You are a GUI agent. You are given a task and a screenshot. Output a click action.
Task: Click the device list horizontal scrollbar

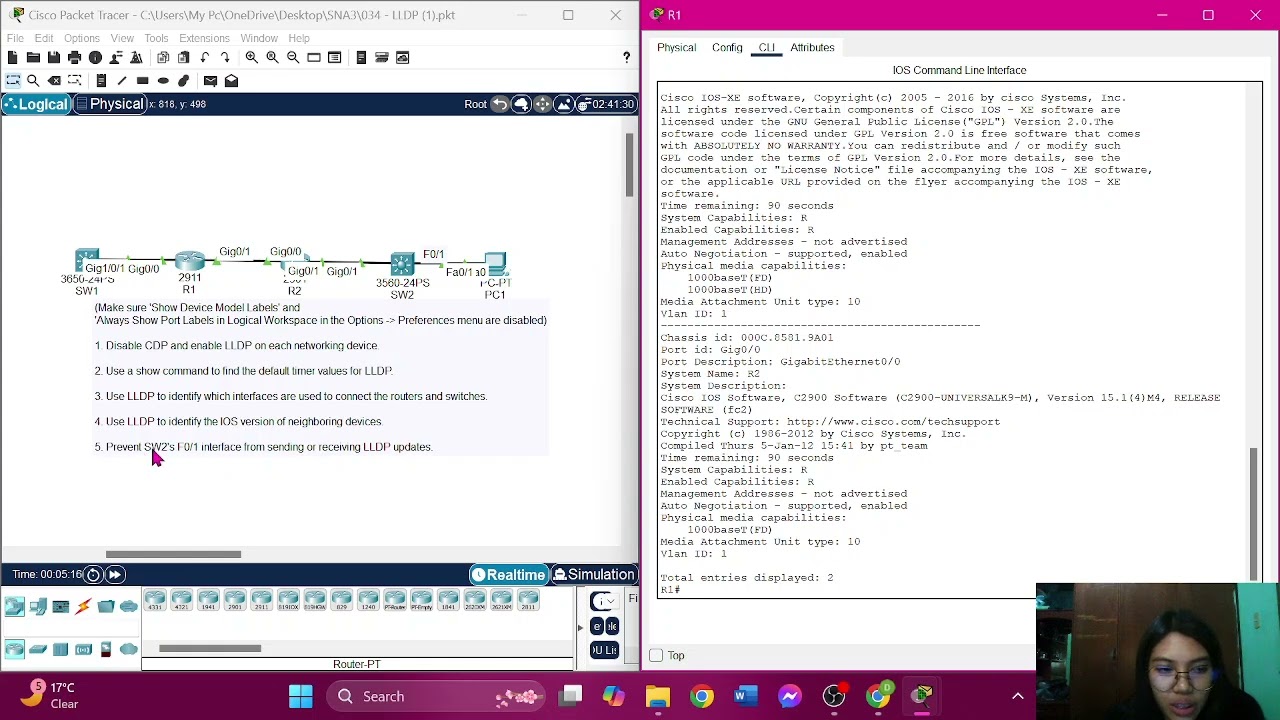coord(210,648)
